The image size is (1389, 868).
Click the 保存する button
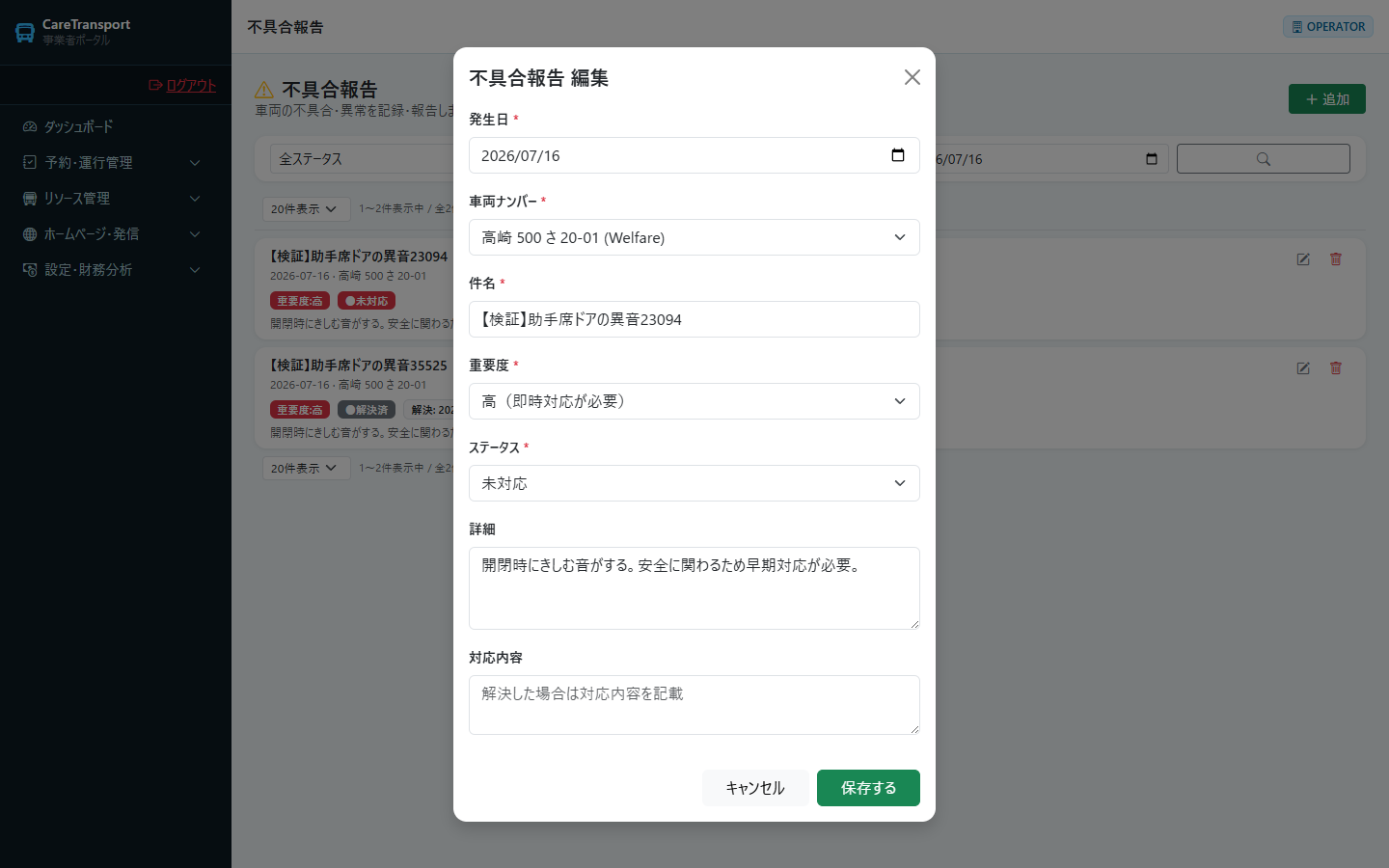(x=868, y=788)
